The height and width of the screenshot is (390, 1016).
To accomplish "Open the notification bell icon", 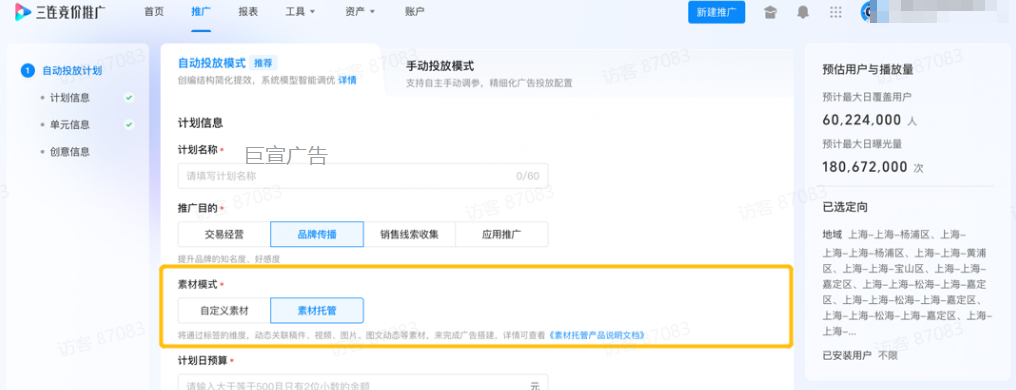I will coord(803,12).
